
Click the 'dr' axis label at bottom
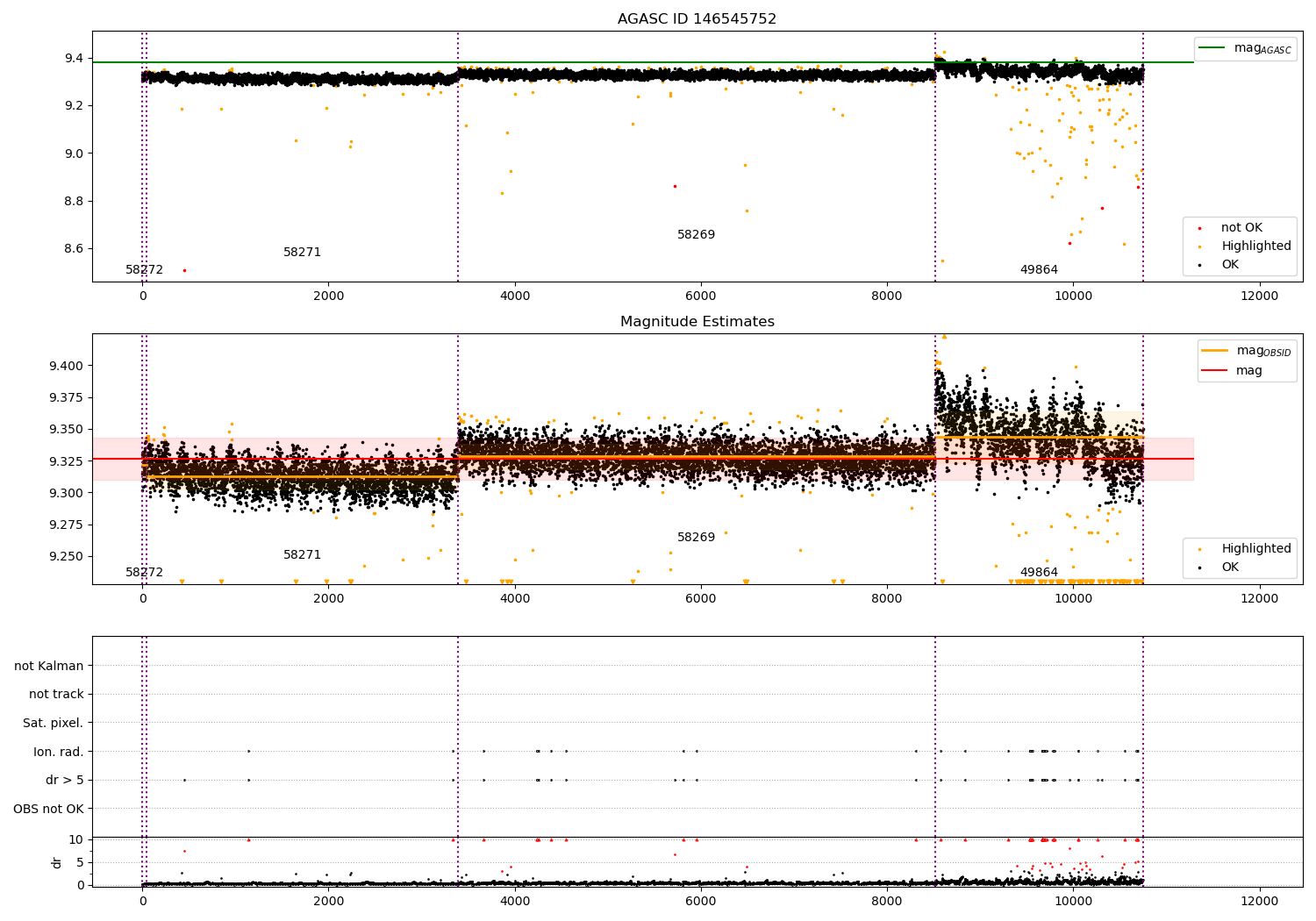pyautogui.click(x=57, y=862)
